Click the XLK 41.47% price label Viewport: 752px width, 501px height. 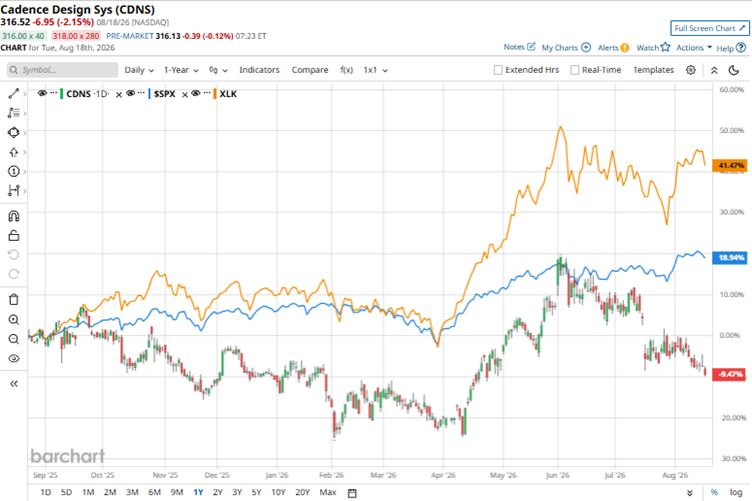731,165
